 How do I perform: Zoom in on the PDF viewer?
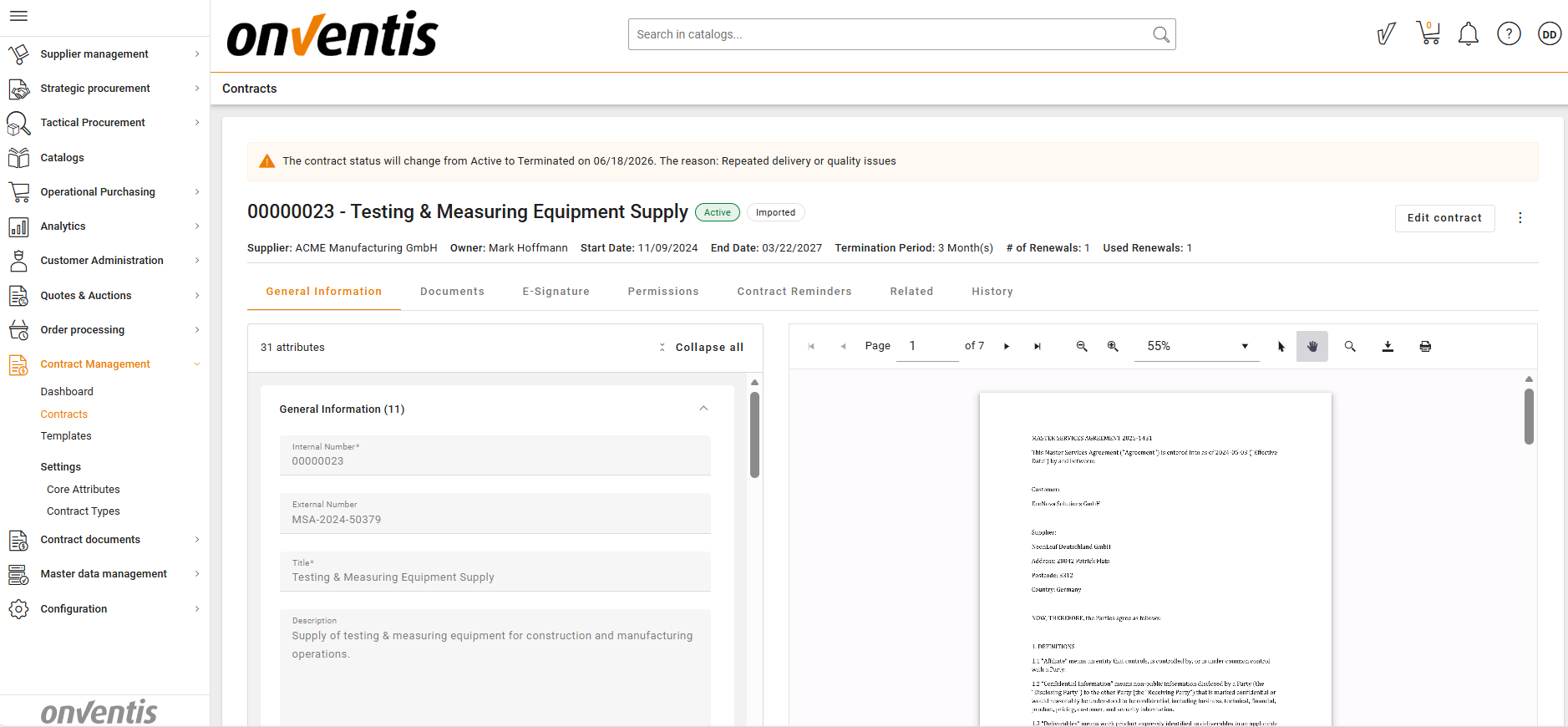click(x=1113, y=347)
